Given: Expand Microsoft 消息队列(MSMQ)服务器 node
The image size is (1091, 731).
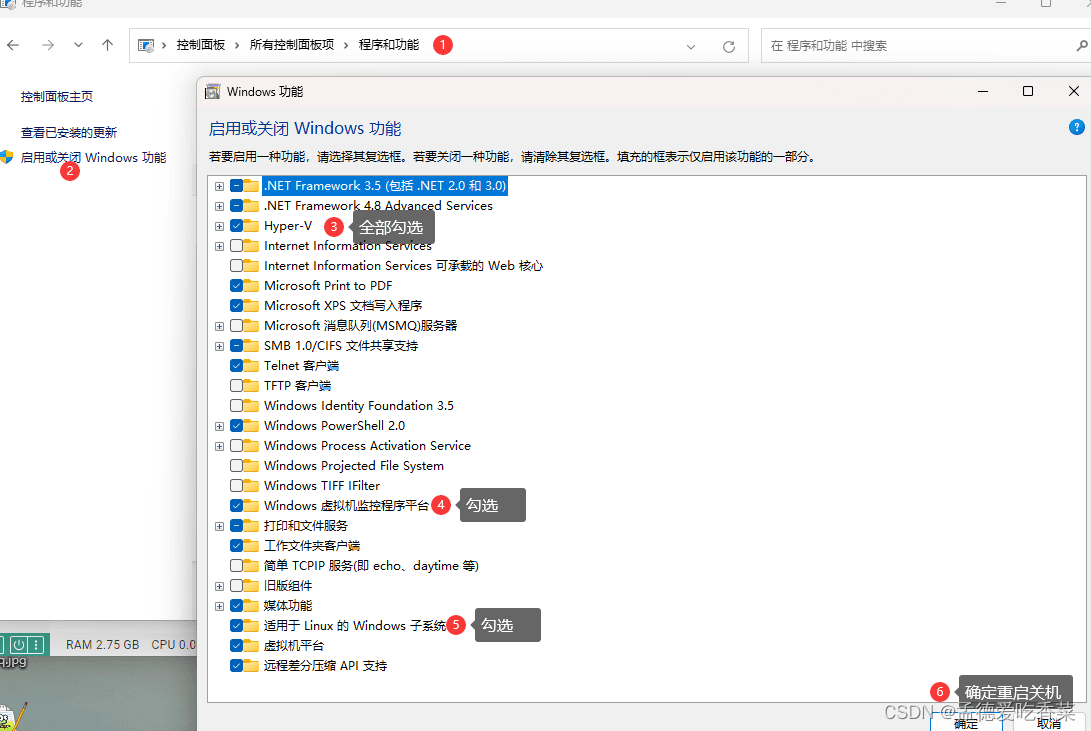Looking at the screenshot, I should click(219, 326).
